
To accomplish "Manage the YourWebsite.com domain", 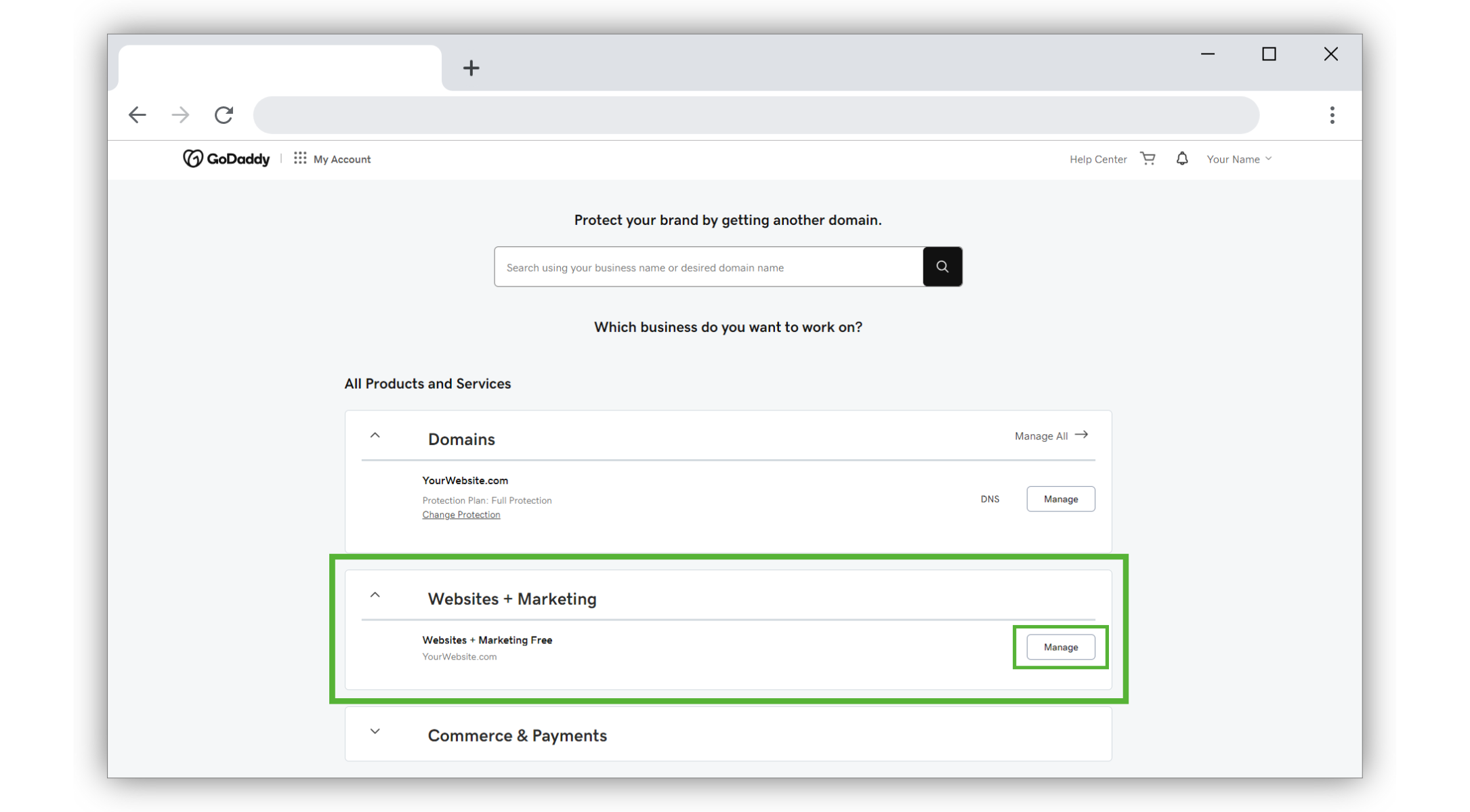I will pyautogui.click(x=1061, y=499).
